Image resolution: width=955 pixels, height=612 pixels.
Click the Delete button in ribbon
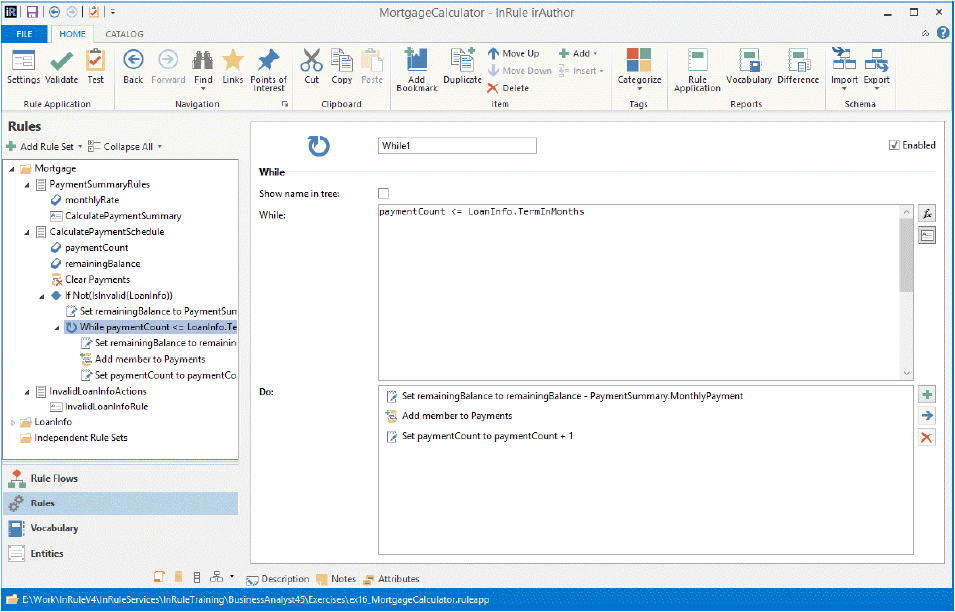point(508,88)
